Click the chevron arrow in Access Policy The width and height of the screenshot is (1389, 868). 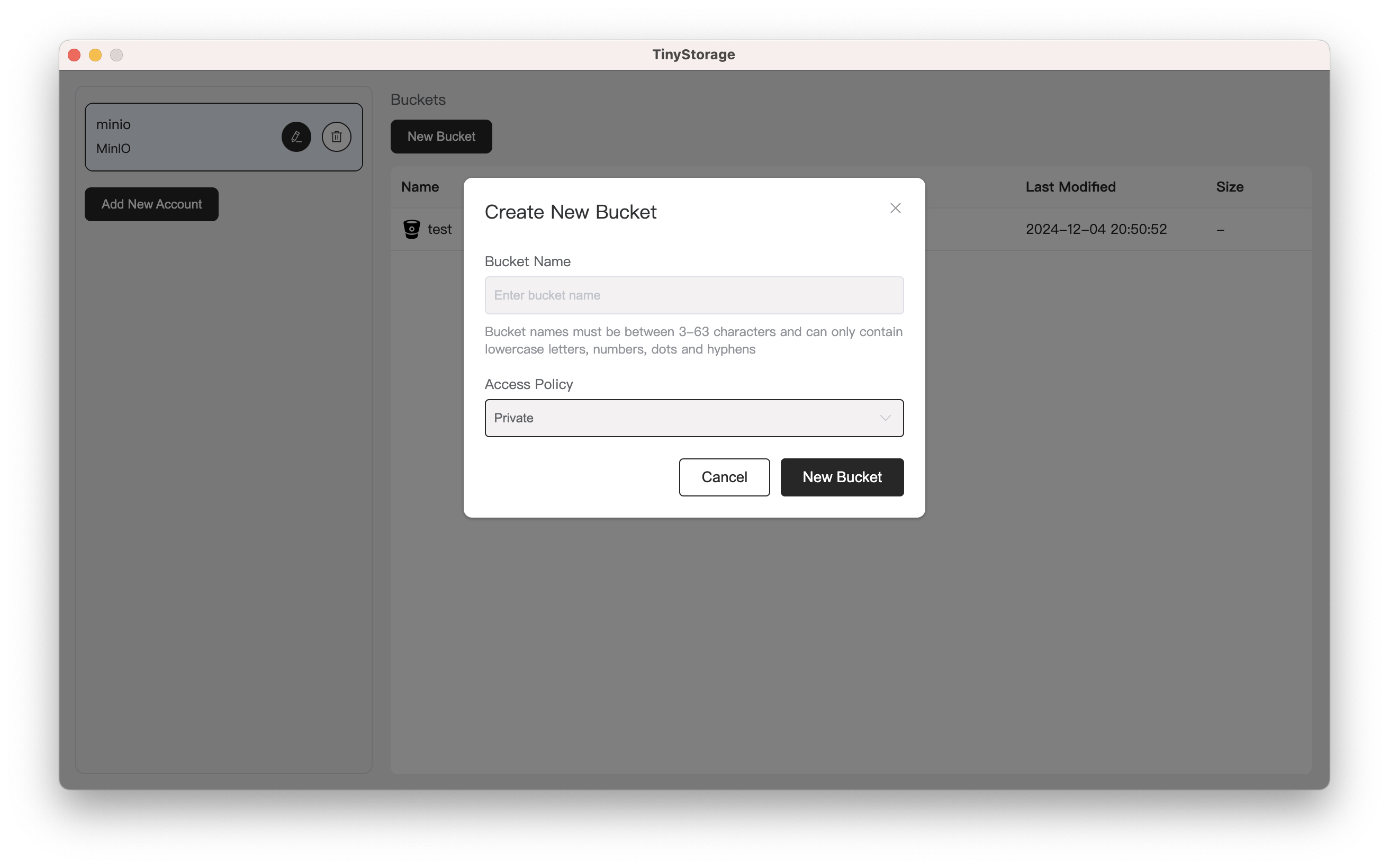885,418
